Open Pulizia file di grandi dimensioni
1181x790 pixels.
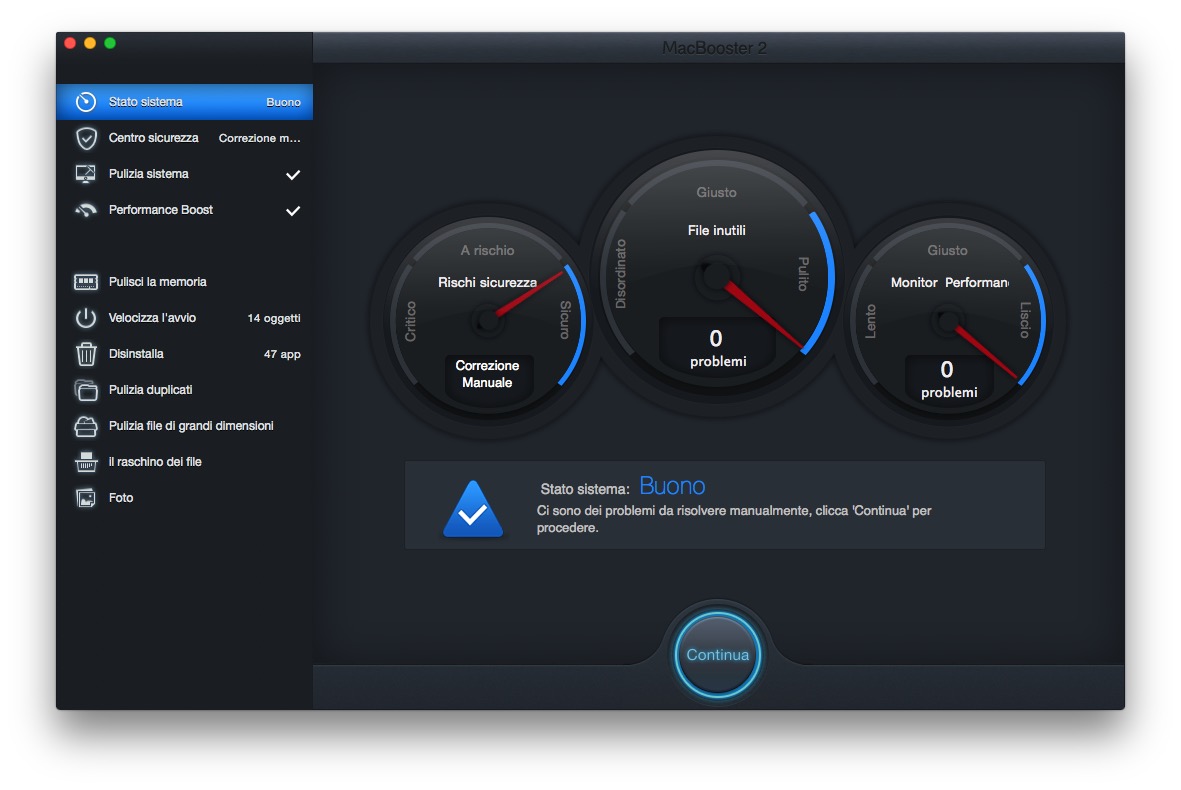click(x=185, y=426)
